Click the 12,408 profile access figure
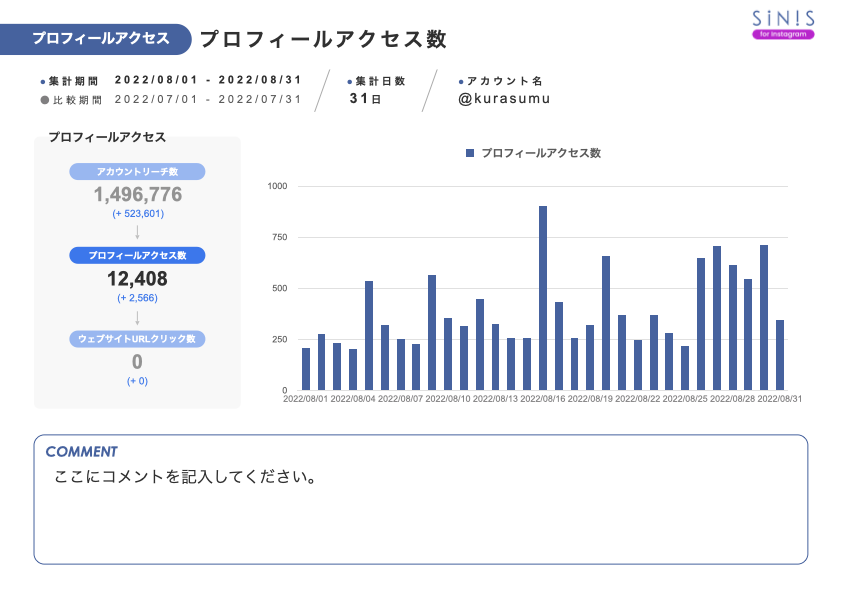Image resolution: width=841 pixels, height=595 pixels. tap(139, 277)
